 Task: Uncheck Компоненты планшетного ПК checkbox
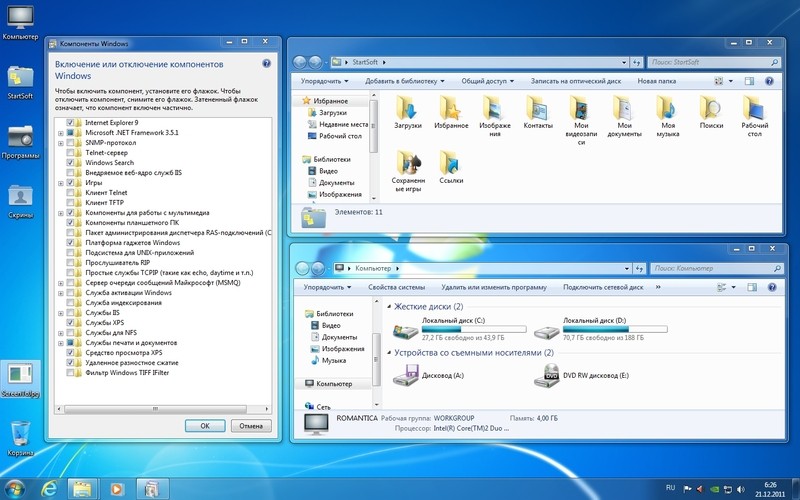pos(70,223)
